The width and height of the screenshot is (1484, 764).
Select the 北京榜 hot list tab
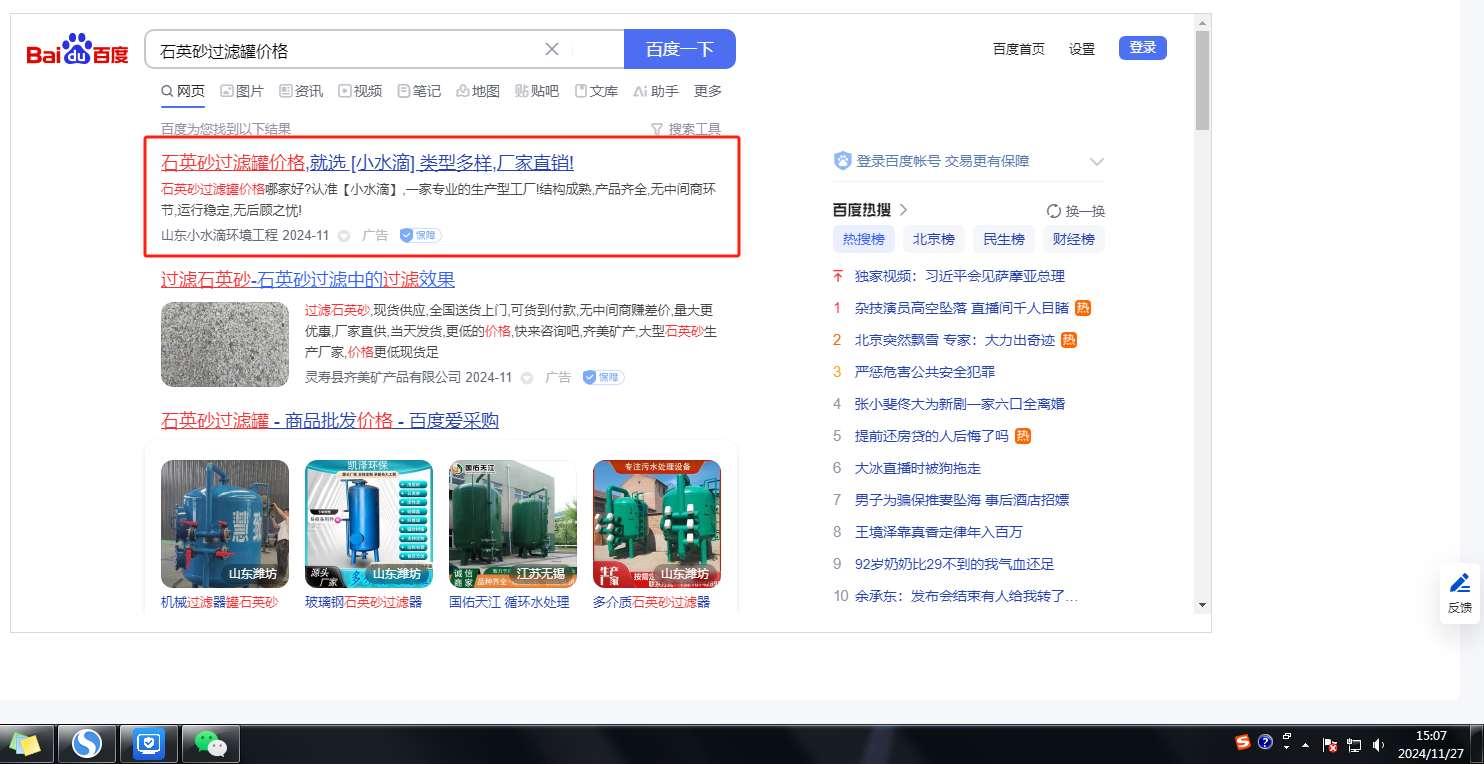(x=936, y=239)
